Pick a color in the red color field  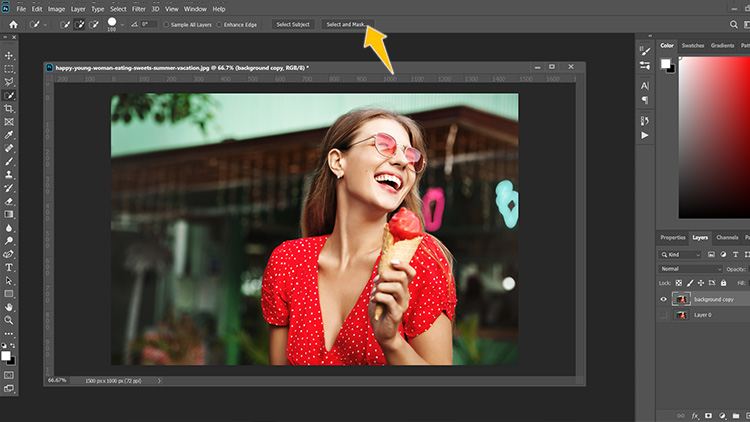pos(714,137)
